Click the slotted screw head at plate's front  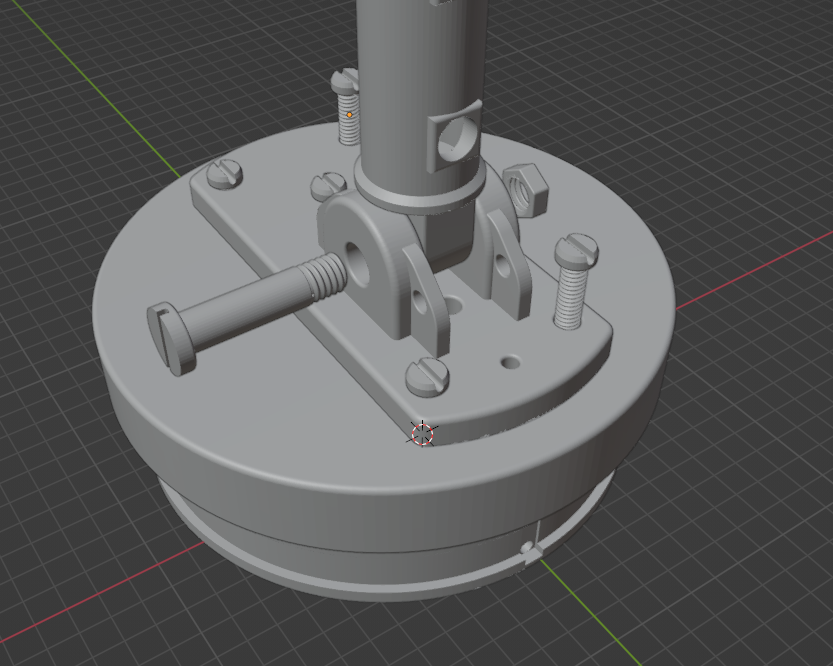427,376
